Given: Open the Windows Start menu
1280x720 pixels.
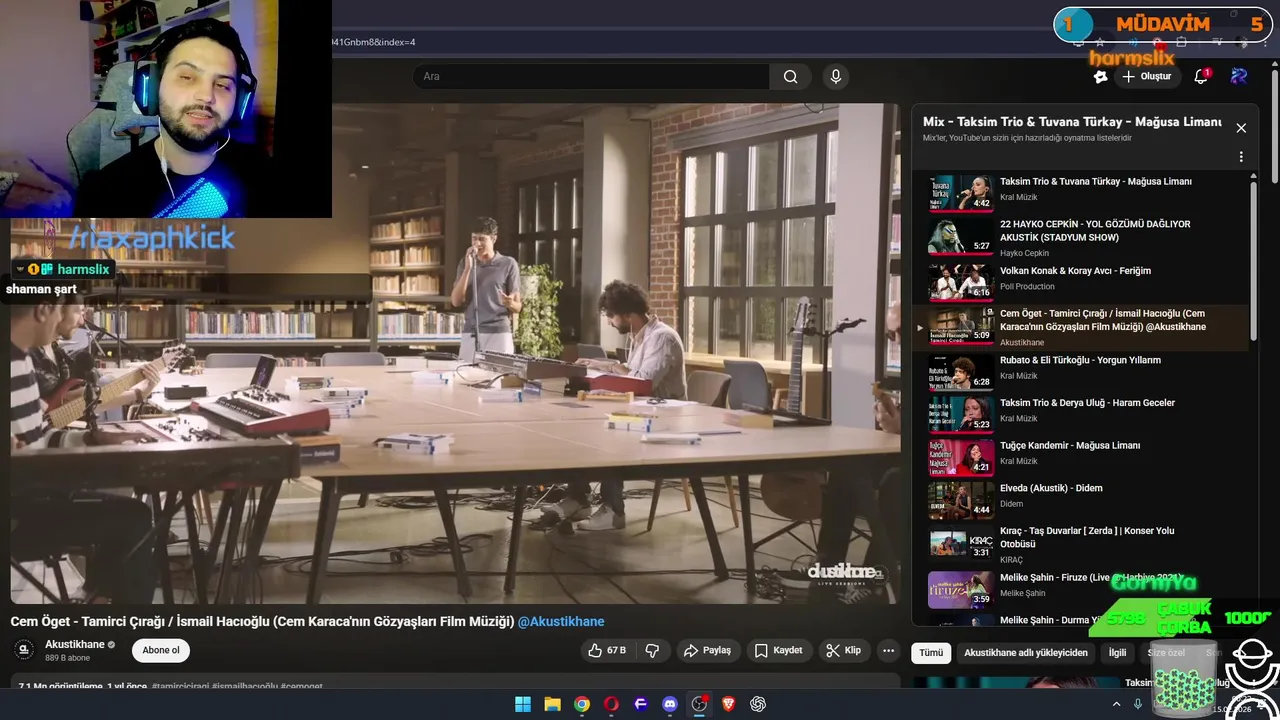Looking at the screenshot, I should [x=523, y=704].
